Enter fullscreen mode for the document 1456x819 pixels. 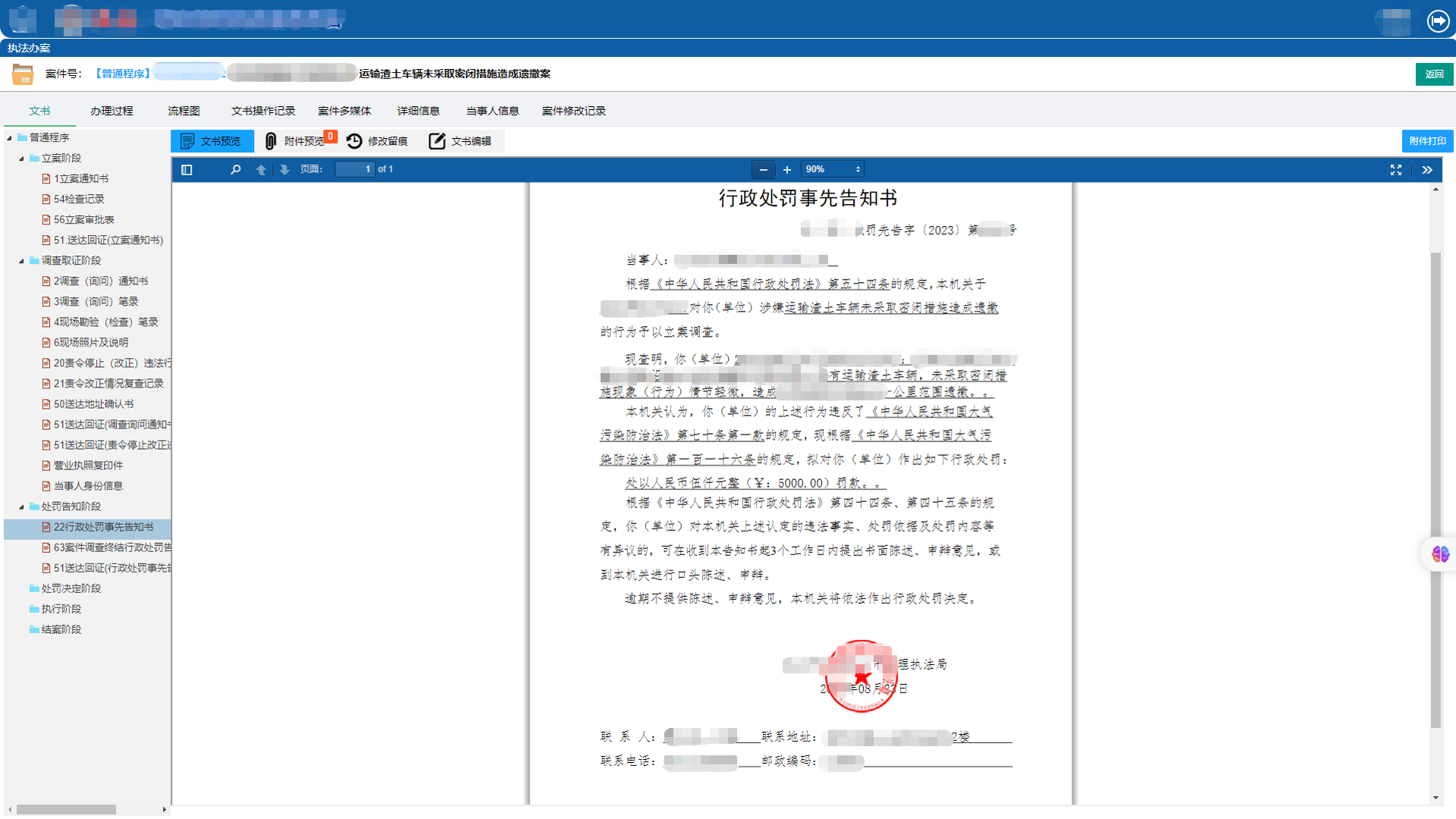pos(1396,170)
